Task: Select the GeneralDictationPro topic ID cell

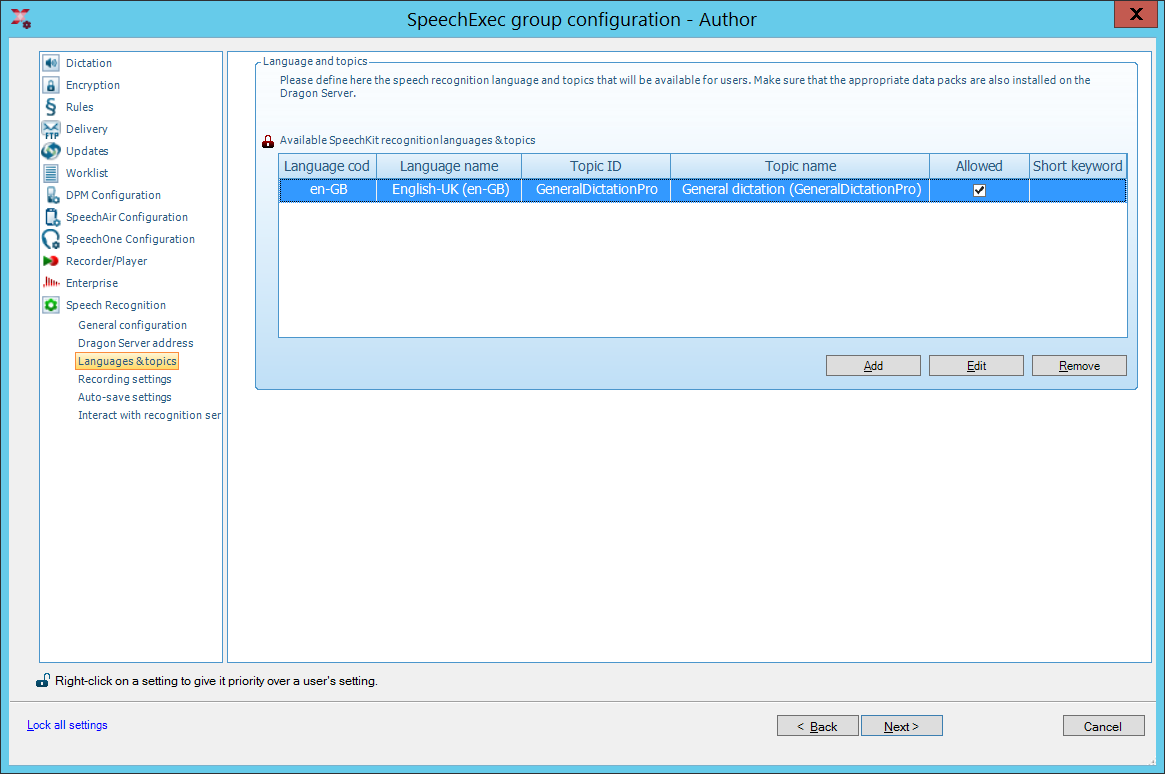Action: click(596, 190)
